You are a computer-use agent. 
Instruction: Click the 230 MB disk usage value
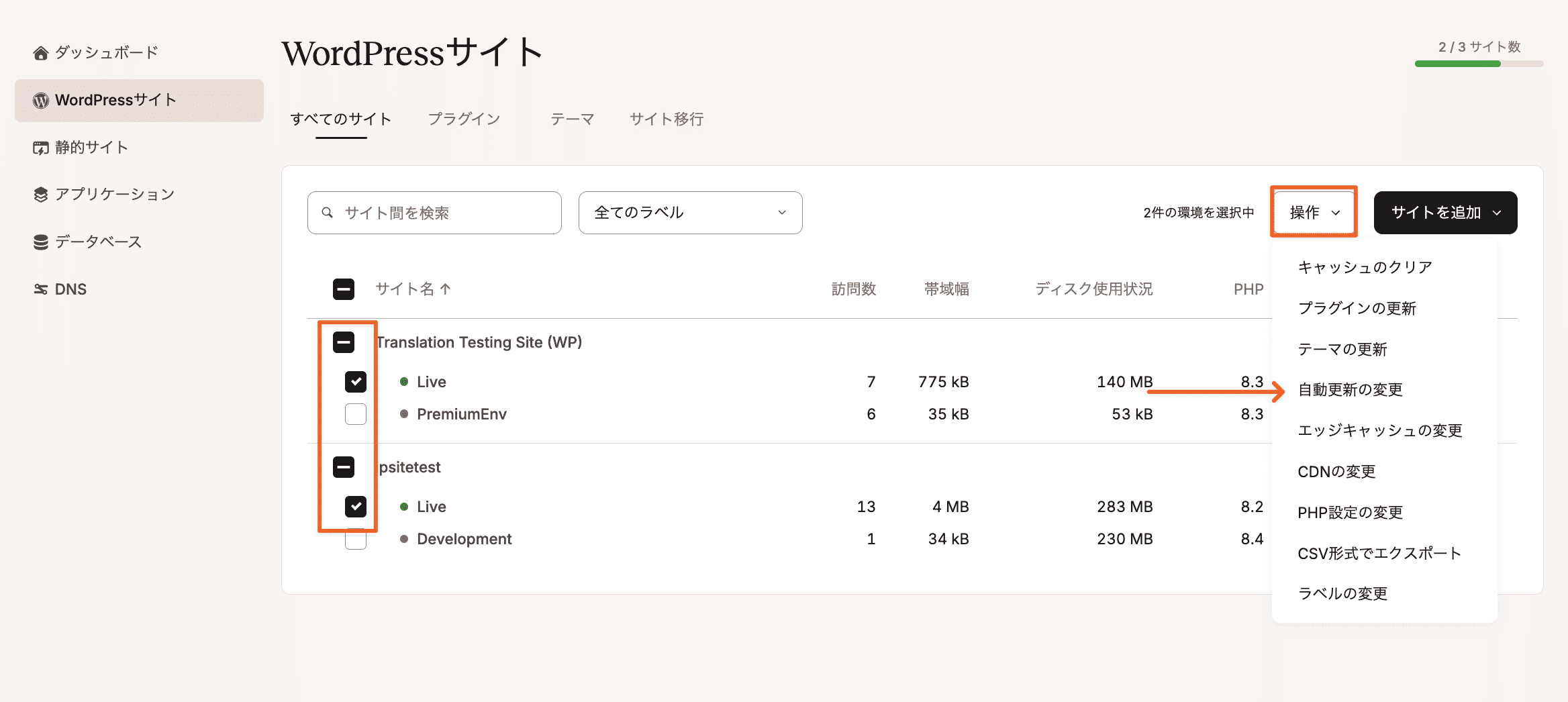[x=1125, y=539]
